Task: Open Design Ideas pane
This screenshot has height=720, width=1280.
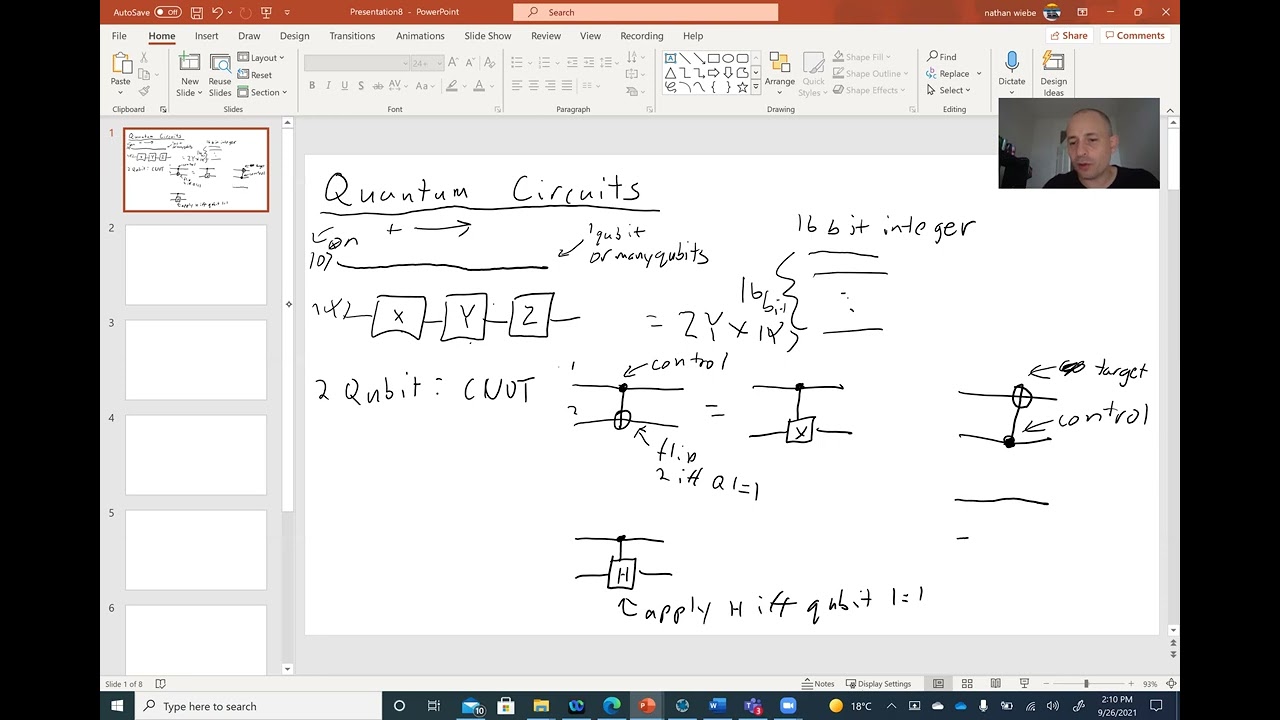Action: [1053, 73]
